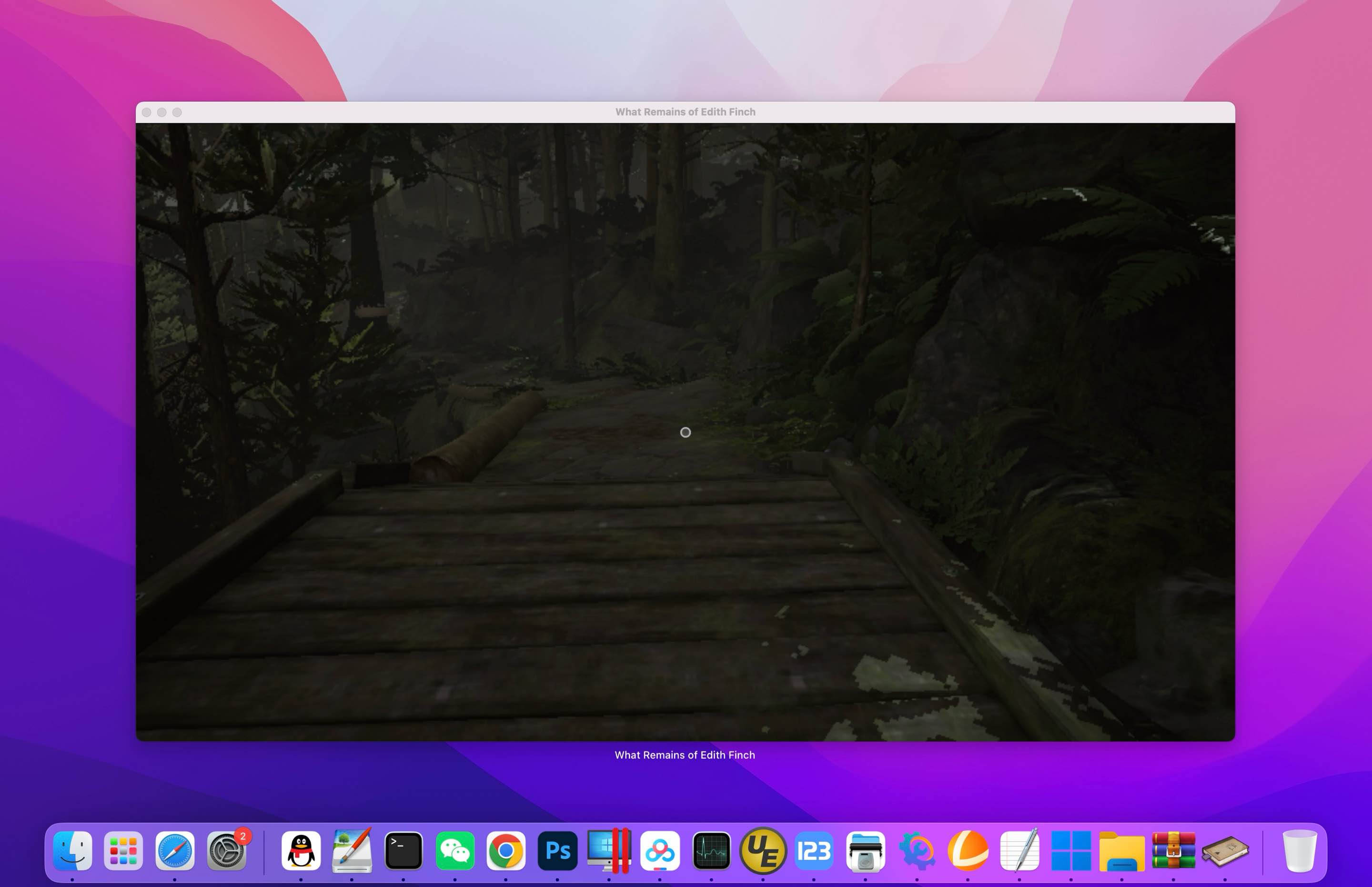
Task: Open the Baidu Netdisk cloud icon
Action: click(660, 850)
